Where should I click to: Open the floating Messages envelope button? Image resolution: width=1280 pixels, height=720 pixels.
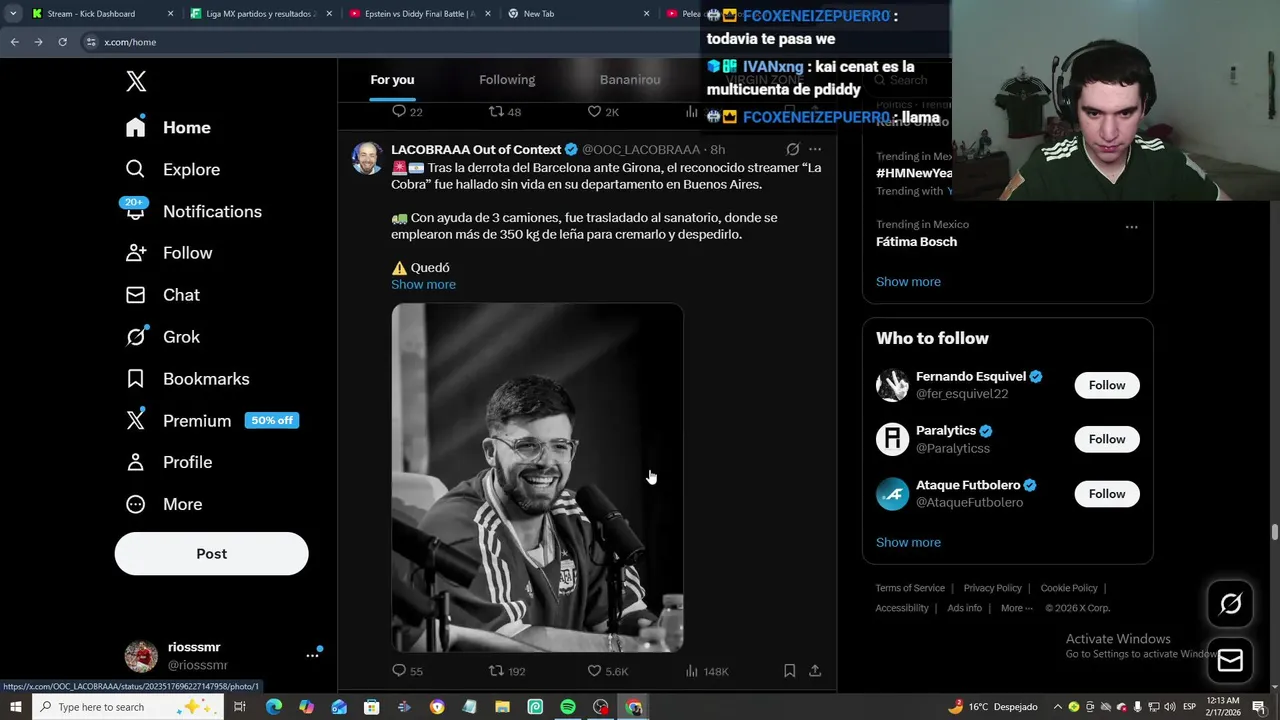1230,660
